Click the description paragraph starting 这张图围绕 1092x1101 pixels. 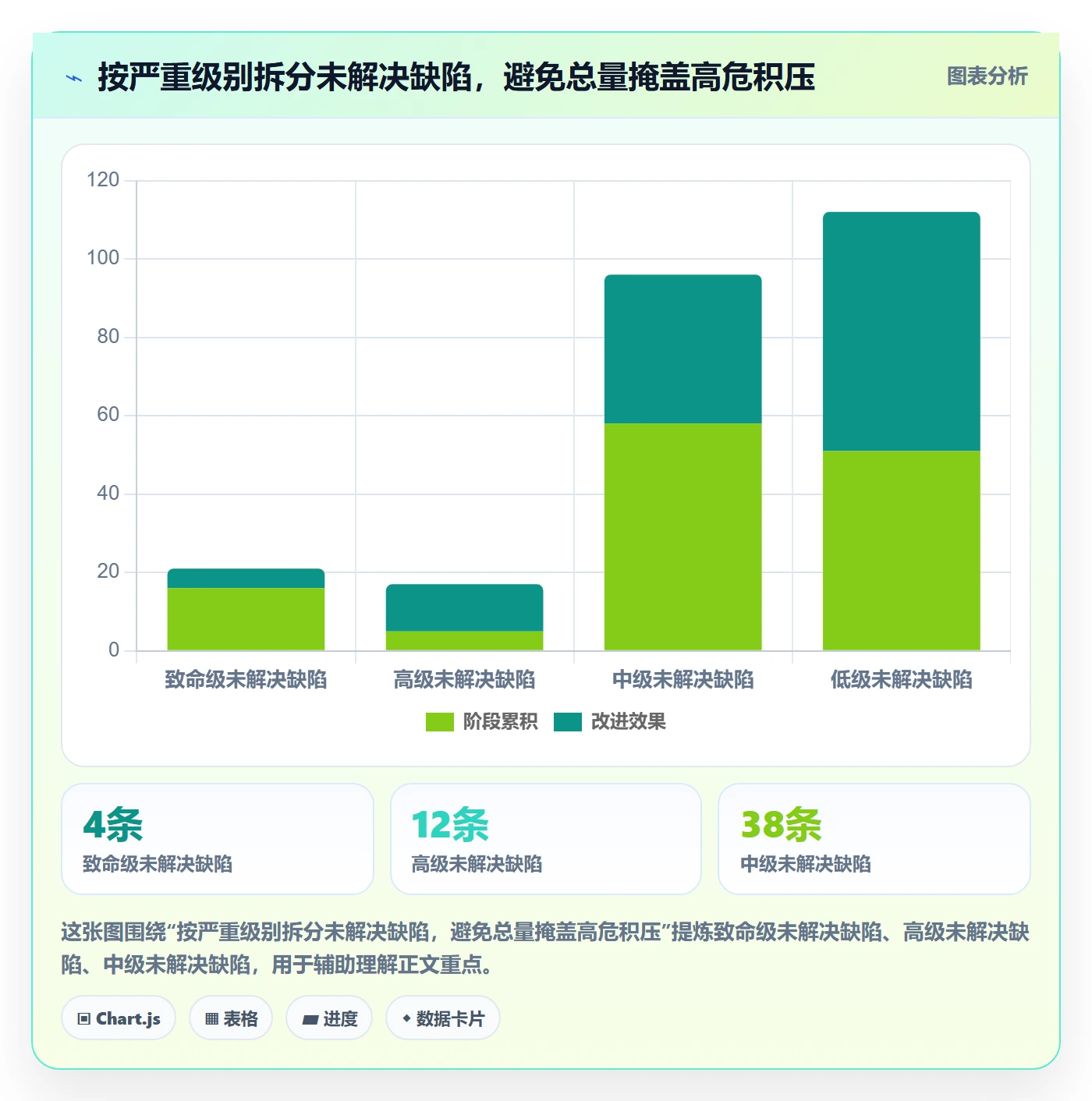(x=545, y=948)
